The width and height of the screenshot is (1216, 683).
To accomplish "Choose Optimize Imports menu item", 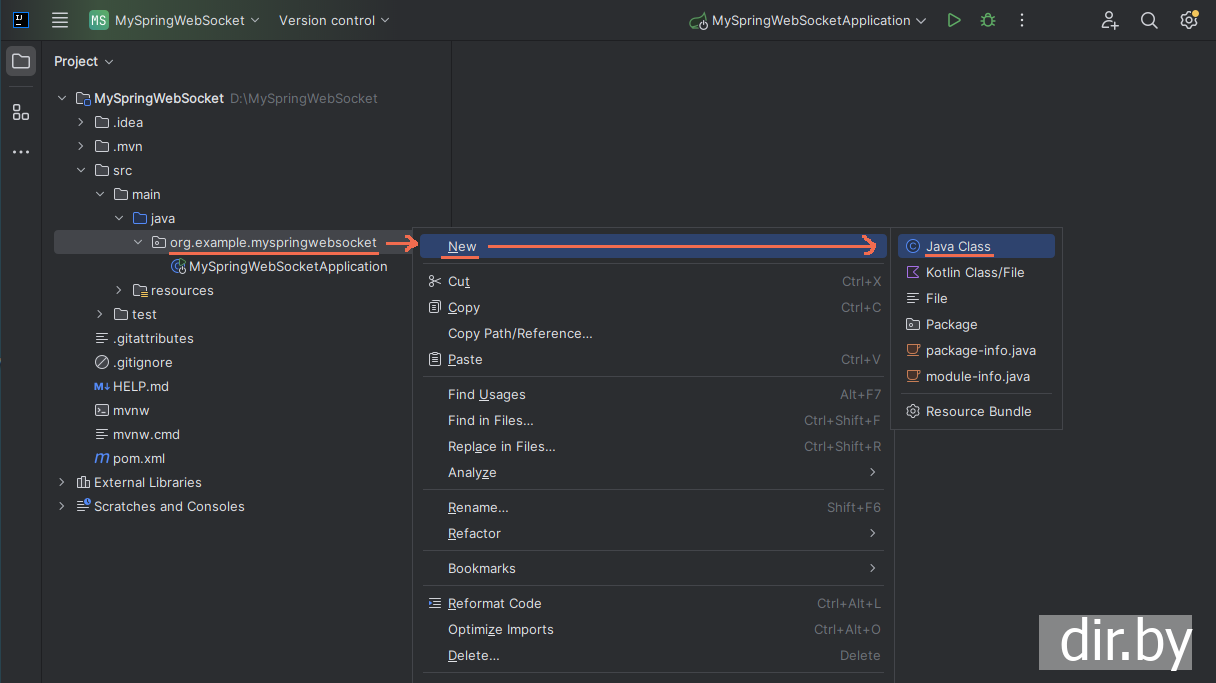I will [x=653, y=629].
